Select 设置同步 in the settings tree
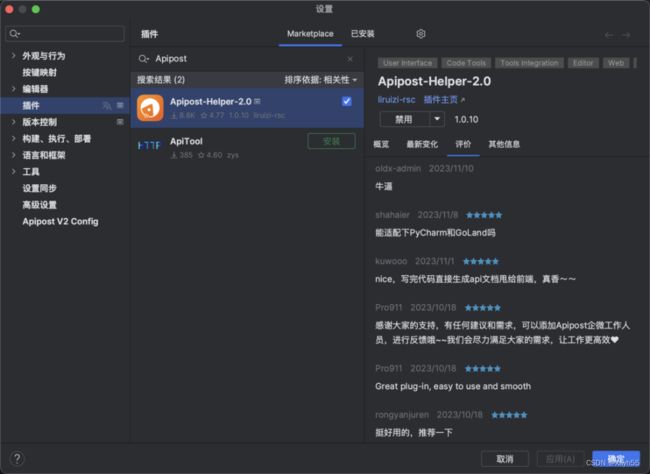 [39, 188]
